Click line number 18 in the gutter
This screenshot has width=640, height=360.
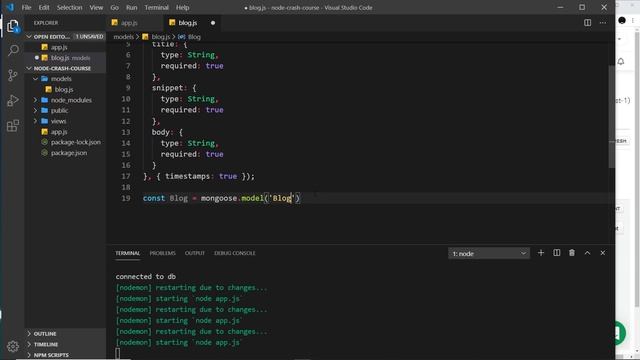(126, 187)
